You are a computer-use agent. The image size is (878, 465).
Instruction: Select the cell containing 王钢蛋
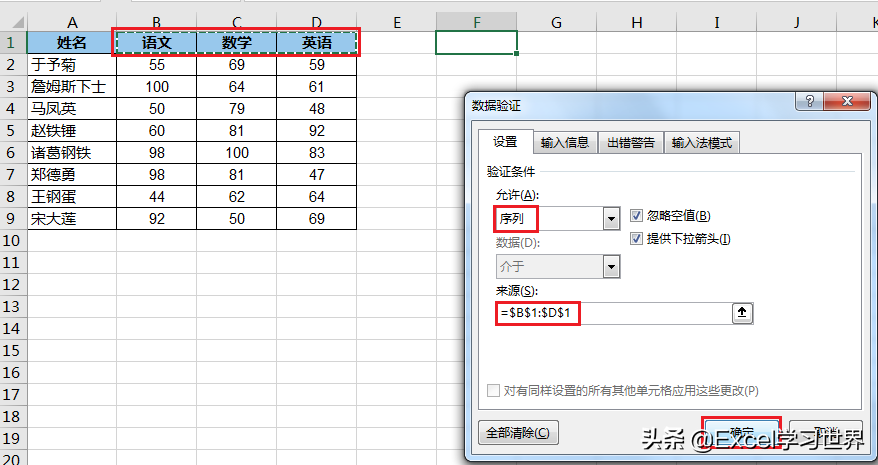pos(72,197)
